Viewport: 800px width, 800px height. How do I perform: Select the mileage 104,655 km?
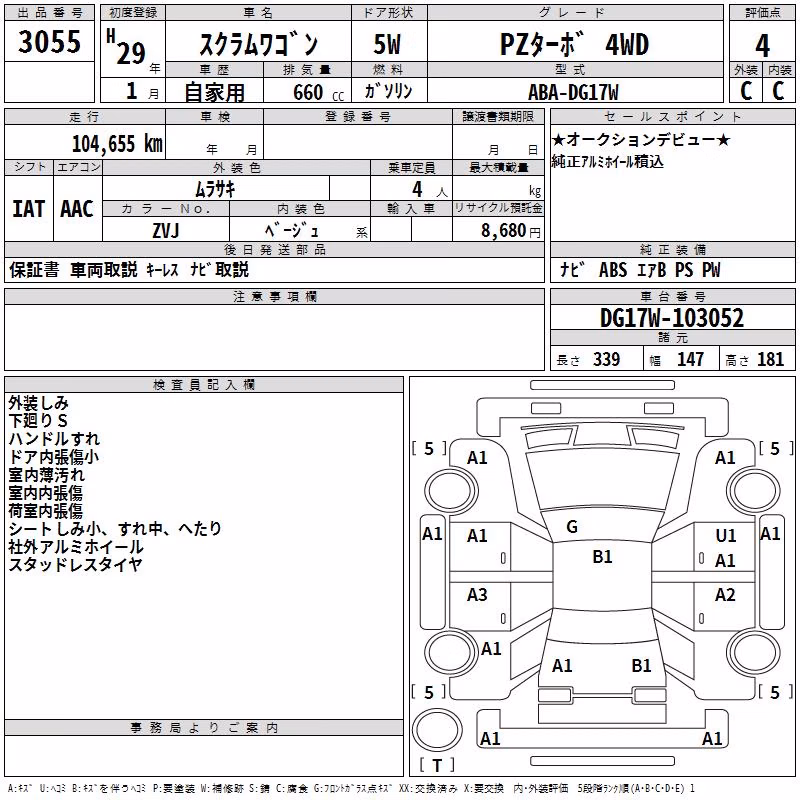click(x=117, y=144)
